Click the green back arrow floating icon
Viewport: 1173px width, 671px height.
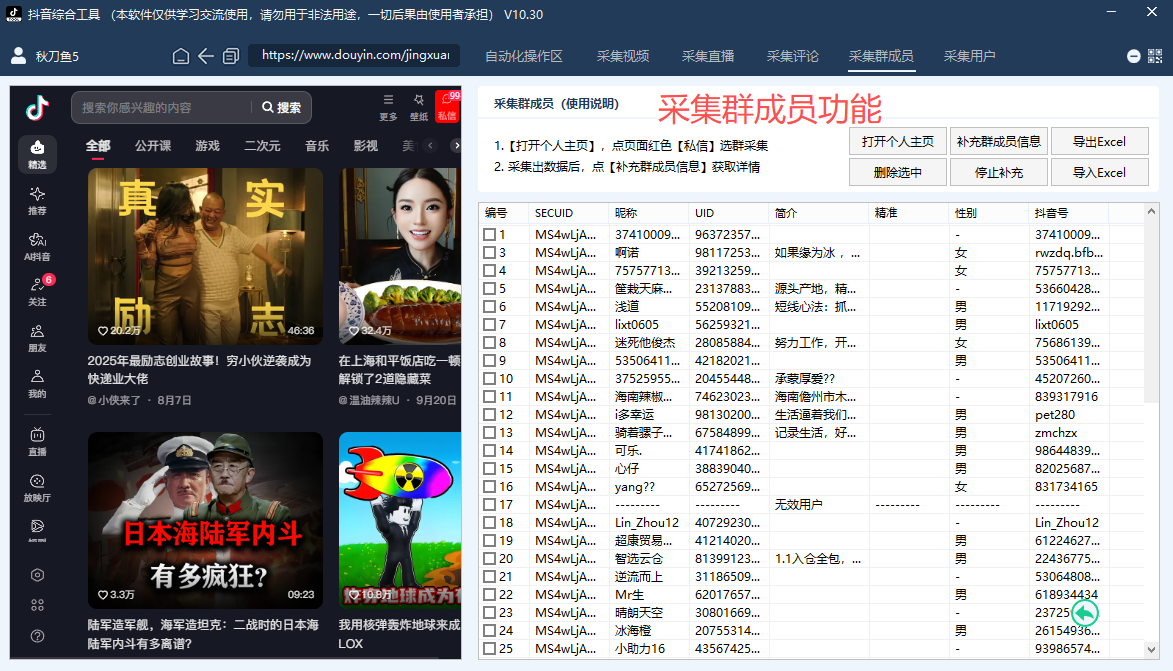coord(1085,613)
